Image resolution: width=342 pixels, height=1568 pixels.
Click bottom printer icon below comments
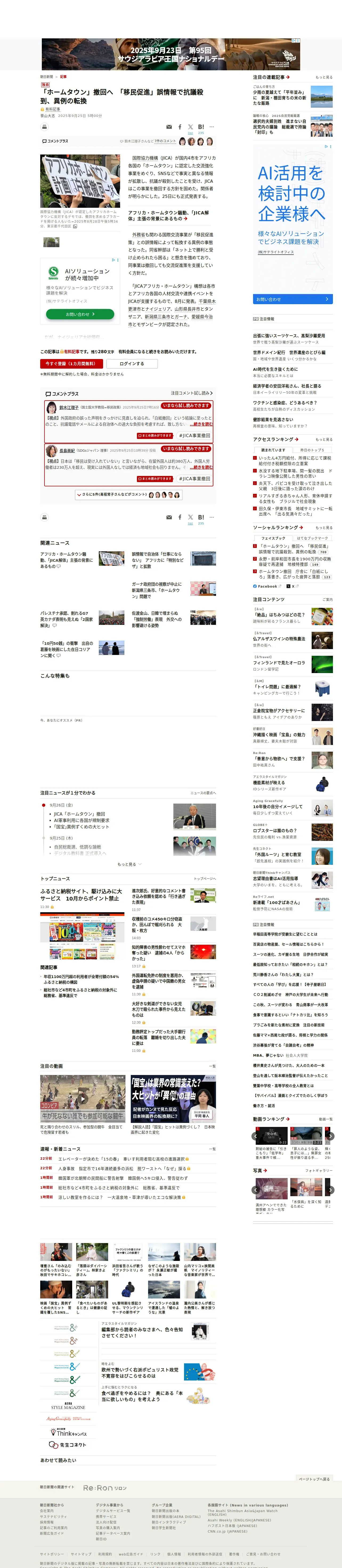(x=44, y=518)
